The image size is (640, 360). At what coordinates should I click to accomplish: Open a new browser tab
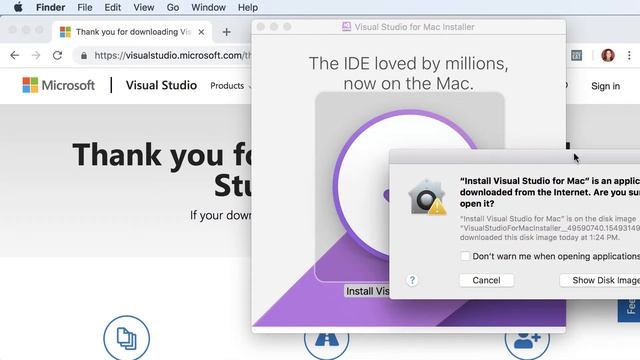(227, 32)
